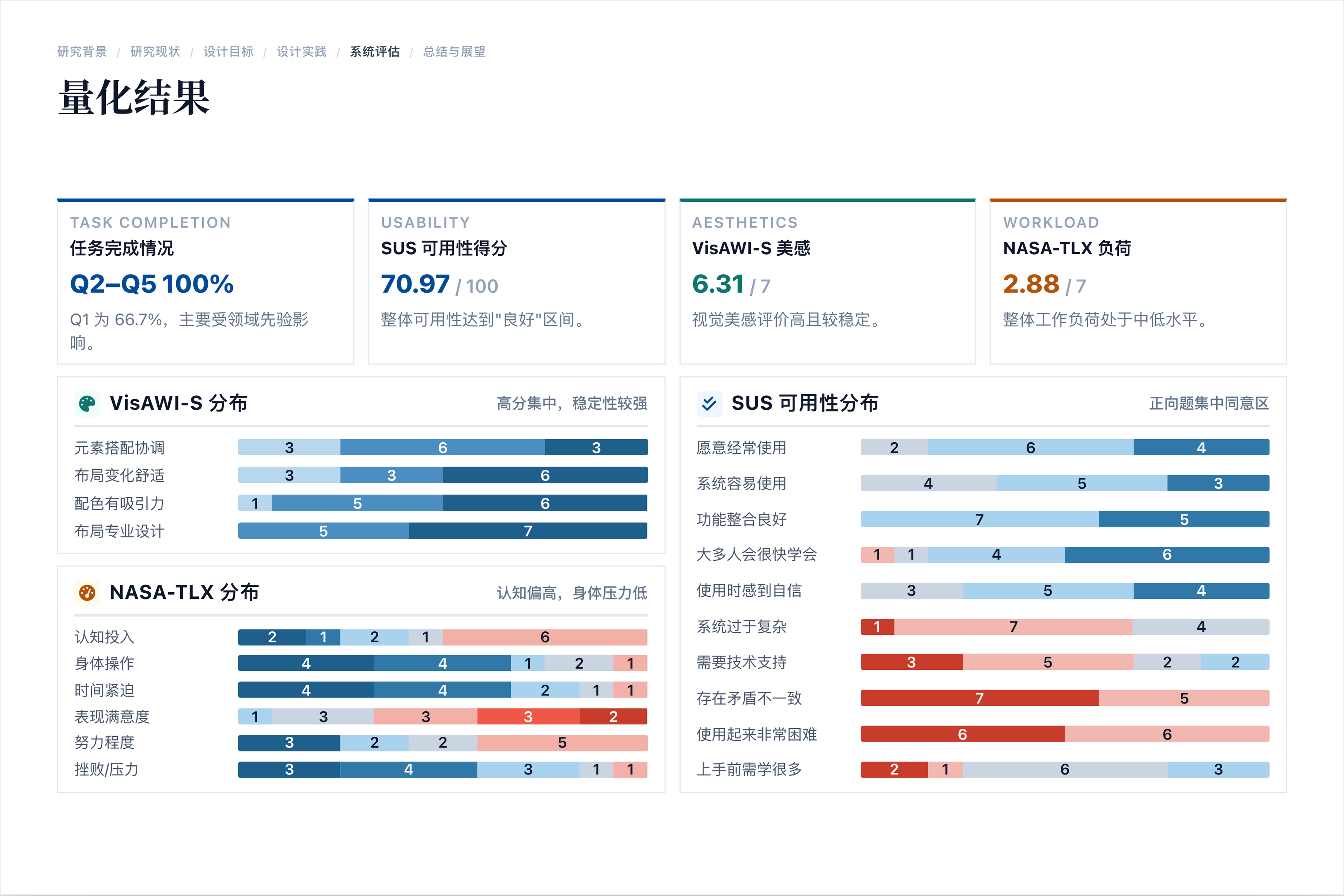Click segment 7 in 功能整合良好 bar

point(979,519)
